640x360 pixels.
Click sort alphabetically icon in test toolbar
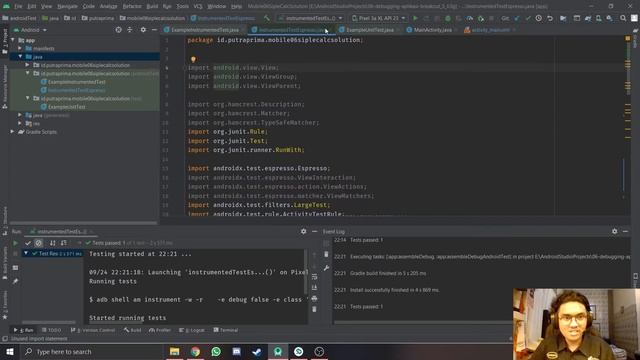click(x=53, y=243)
